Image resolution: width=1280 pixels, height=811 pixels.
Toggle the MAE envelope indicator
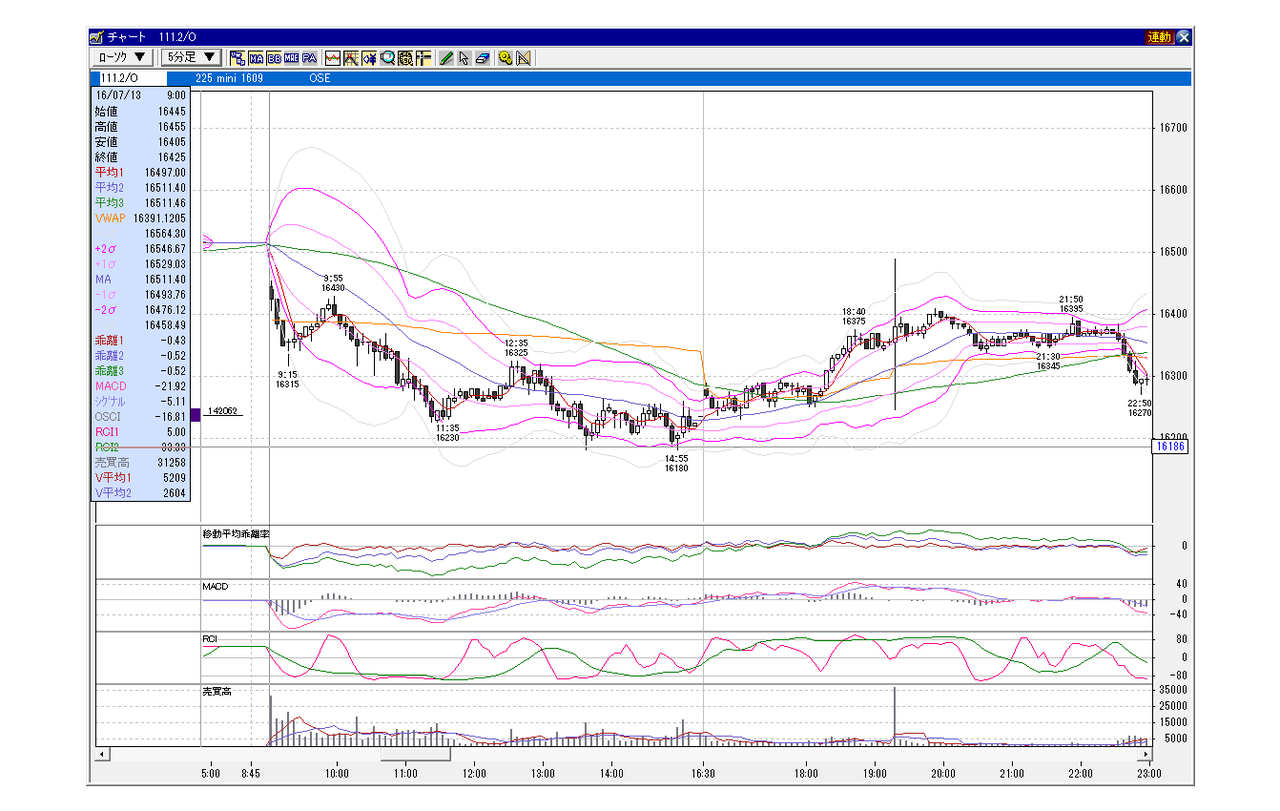(291, 58)
